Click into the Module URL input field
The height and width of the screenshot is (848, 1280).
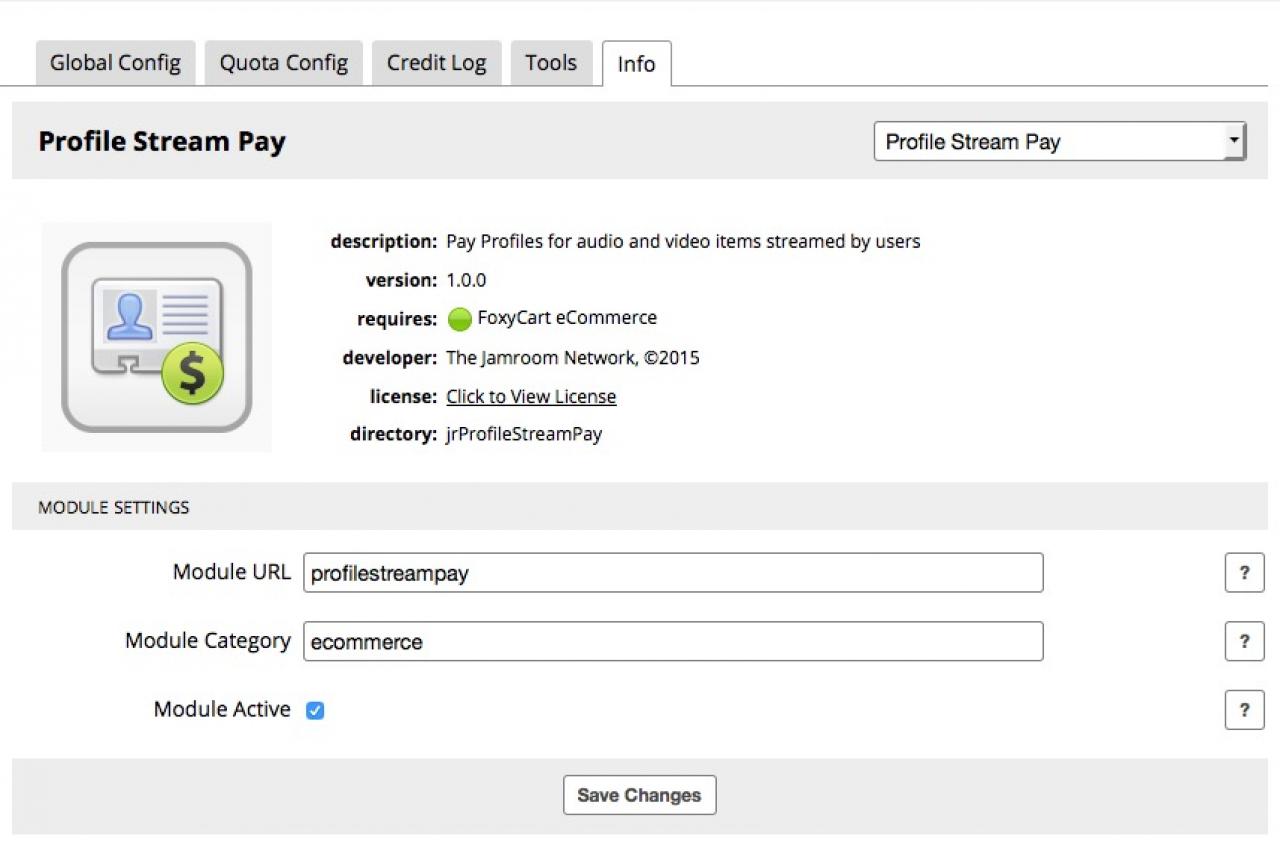pos(673,573)
